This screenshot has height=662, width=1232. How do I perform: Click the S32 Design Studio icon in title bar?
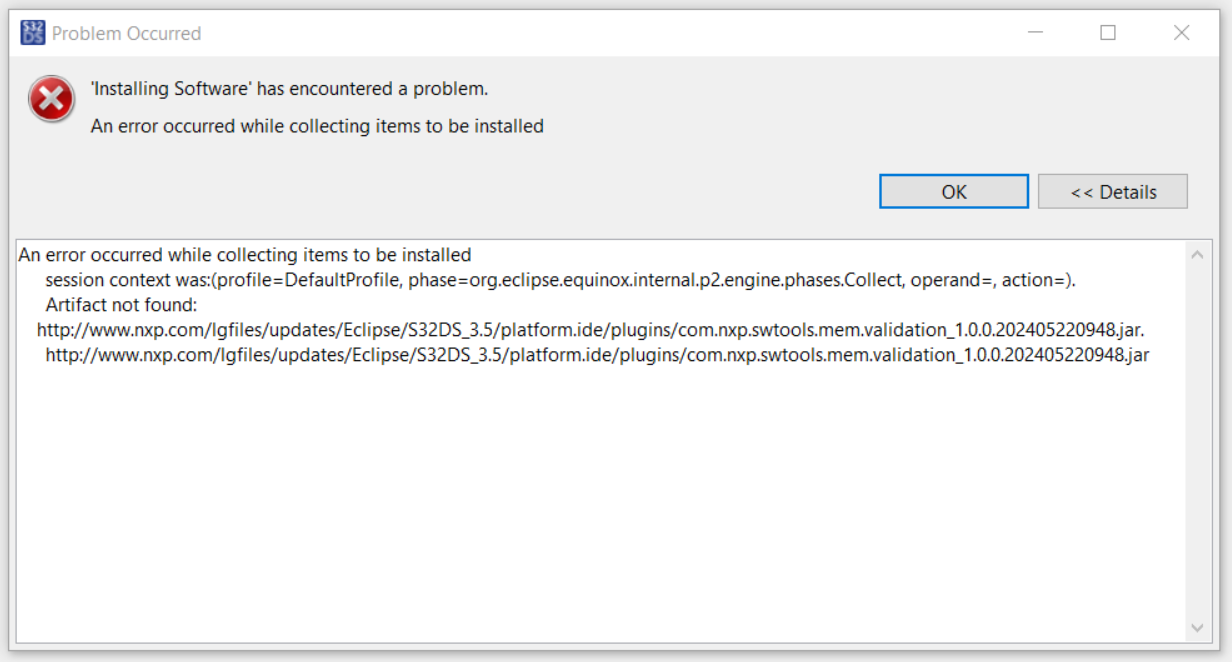31,32
